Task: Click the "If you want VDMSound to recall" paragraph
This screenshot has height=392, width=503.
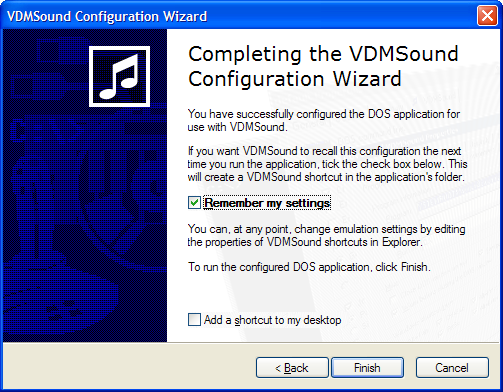Action: [327, 164]
